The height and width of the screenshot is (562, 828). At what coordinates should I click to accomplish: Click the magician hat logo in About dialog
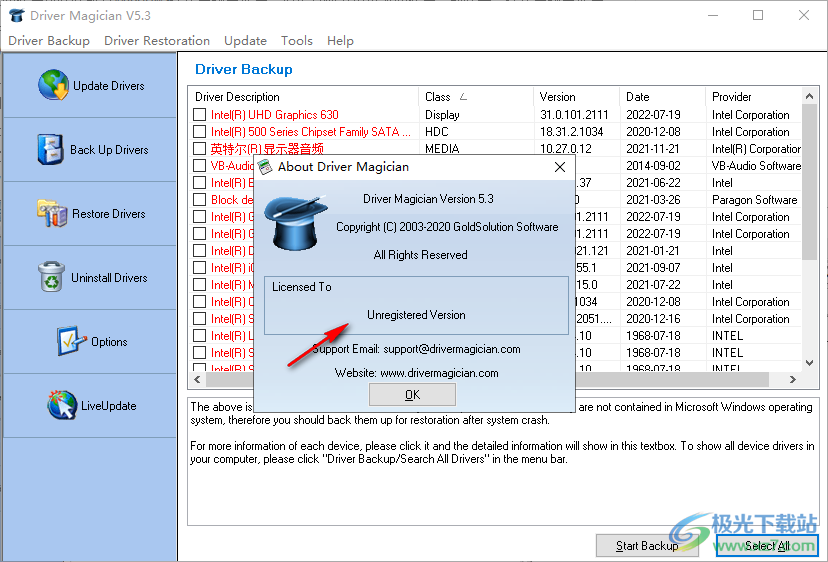click(296, 222)
